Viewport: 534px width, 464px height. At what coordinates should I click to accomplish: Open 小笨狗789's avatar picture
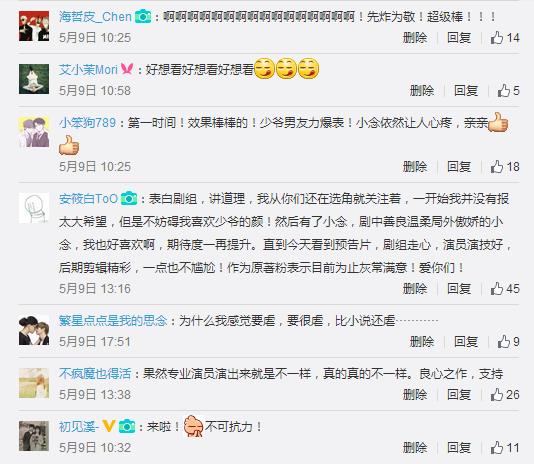pyautogui.click(x=34, y=132)
